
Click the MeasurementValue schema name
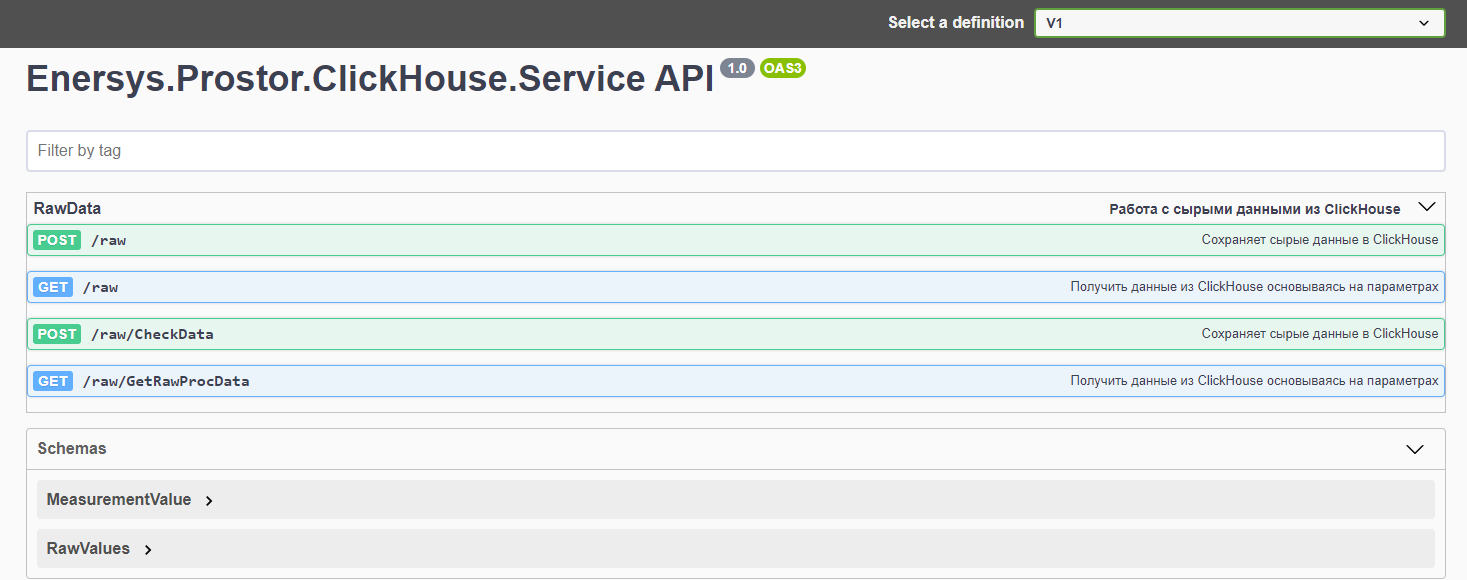pos(119,500)
